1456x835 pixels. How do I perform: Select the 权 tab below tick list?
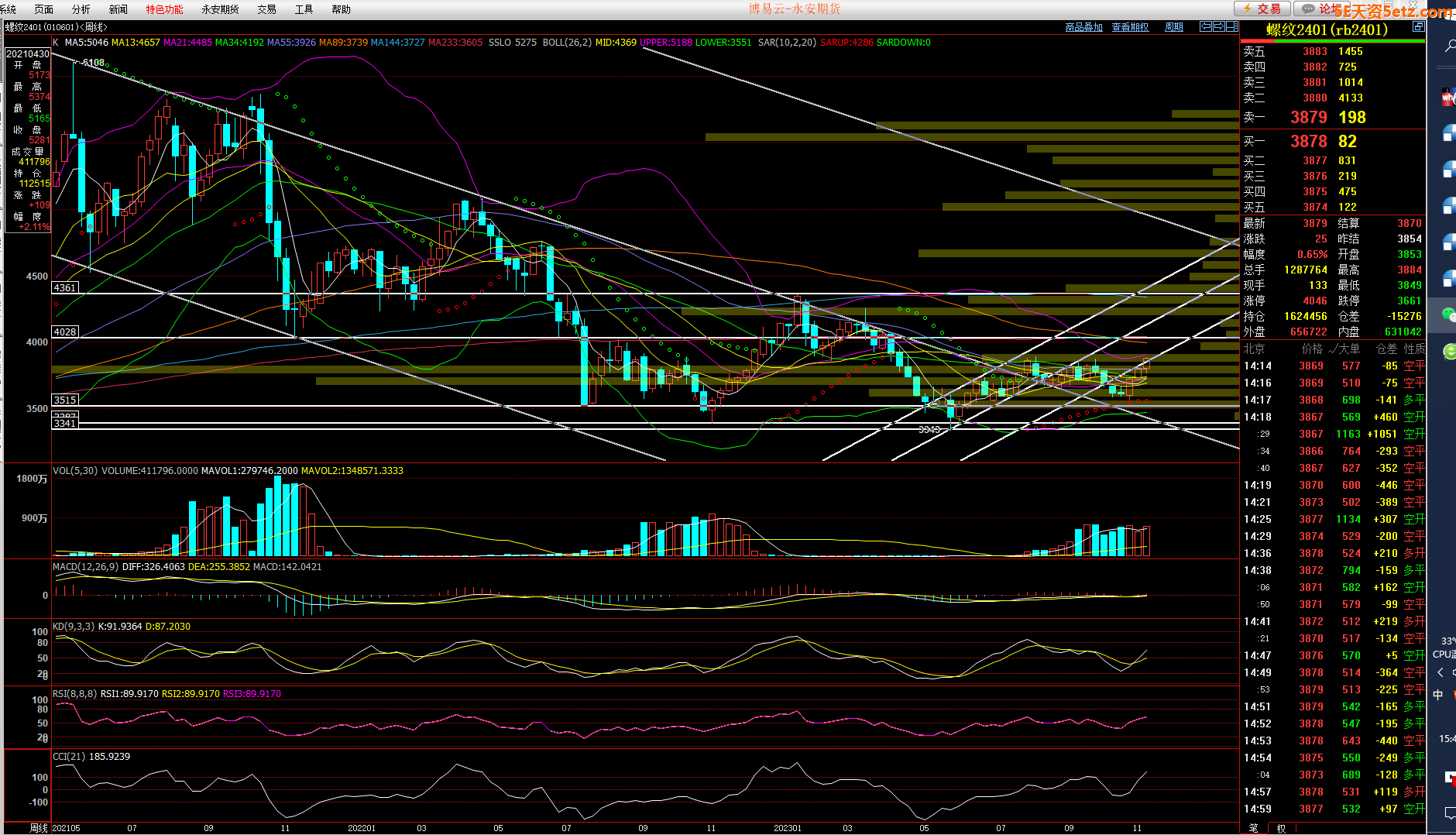[1282, 828]
